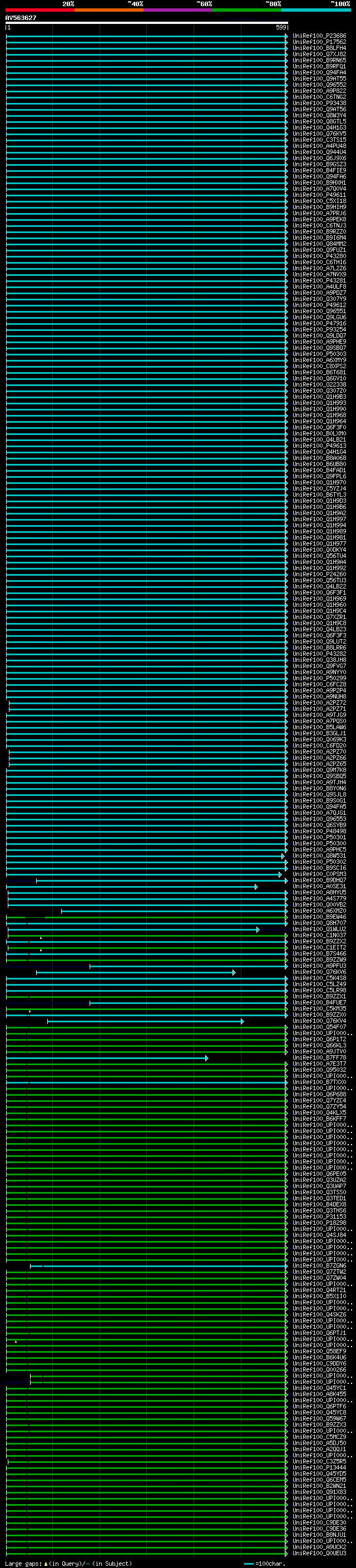Select hit label UniRef100_P43282
This screenshot has height=1568, width=356.
pos(319,654)
